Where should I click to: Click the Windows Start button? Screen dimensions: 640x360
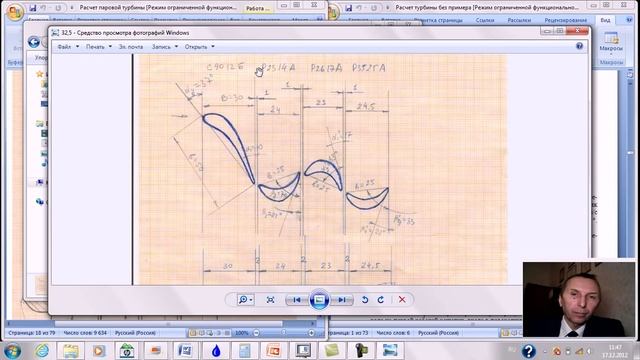click(12, 351)
